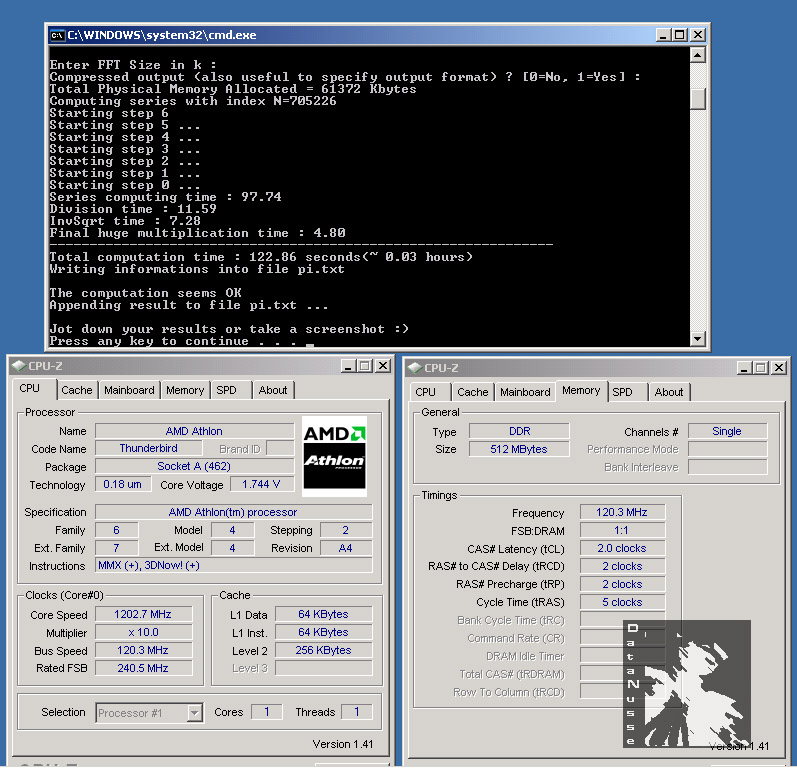This screenshot has height=768, width=797.
Task: Click Specification field AMD Athlon(tm) processor
Action: pyautogui.click(x=233, y=512)
